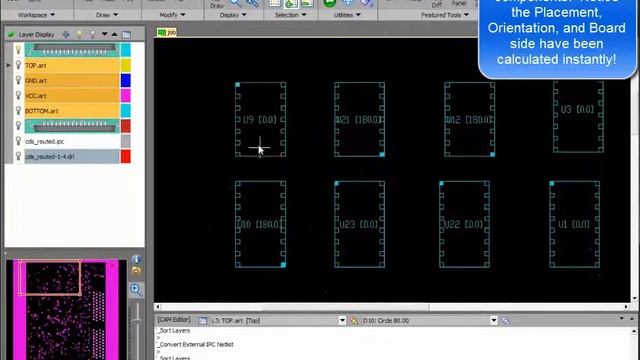
Task: Turn all layers off with gray bulb icon
Action: (93, 35)
